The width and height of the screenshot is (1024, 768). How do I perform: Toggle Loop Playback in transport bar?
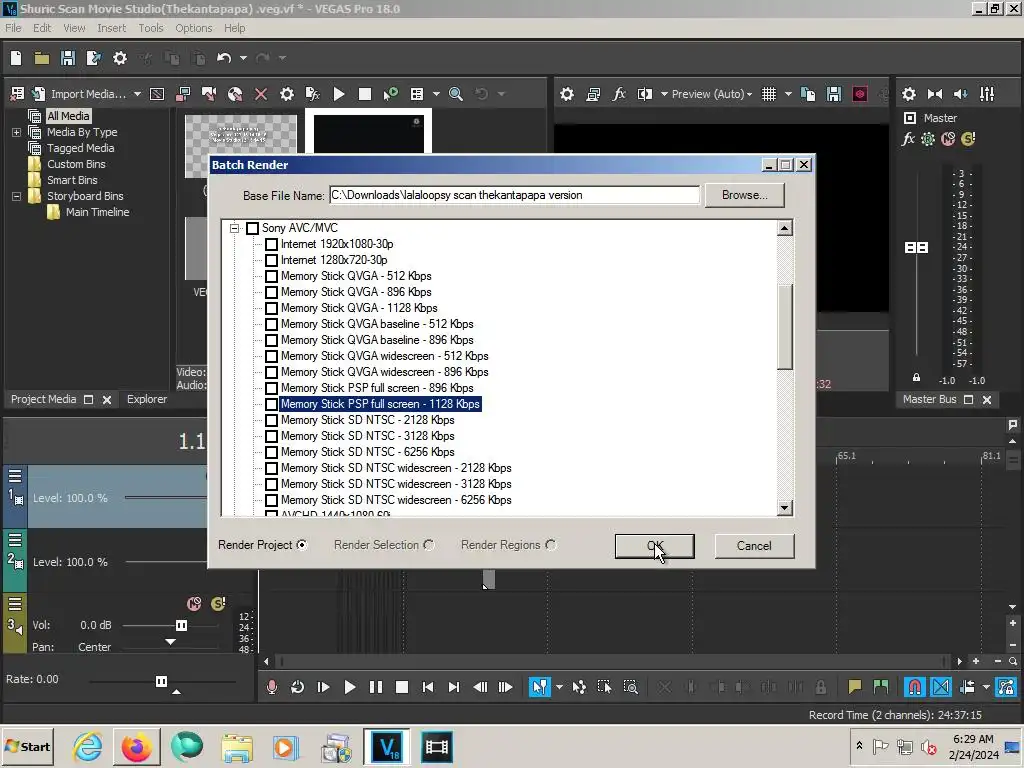[298, 687]
